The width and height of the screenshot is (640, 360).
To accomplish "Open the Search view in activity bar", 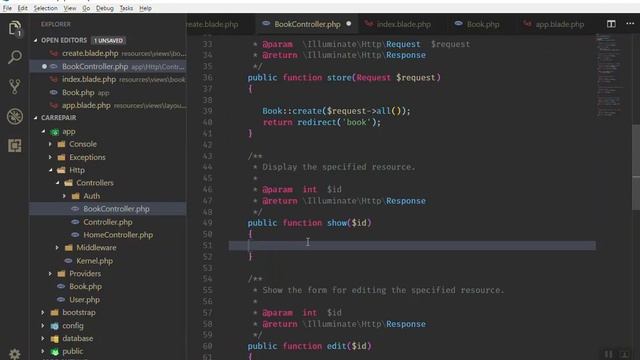I will point(15,57).
